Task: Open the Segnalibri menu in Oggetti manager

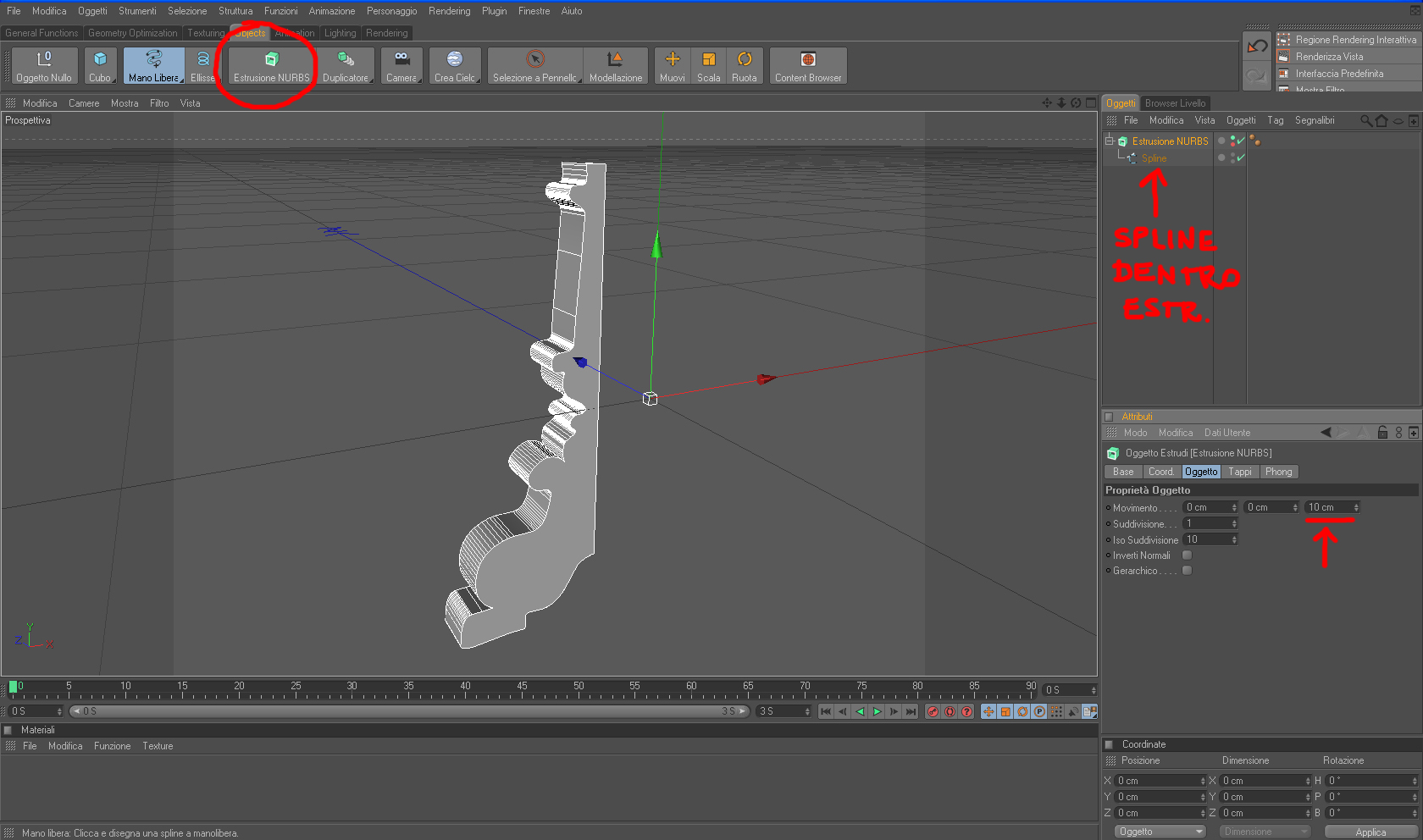Action: click(1315, 120)
